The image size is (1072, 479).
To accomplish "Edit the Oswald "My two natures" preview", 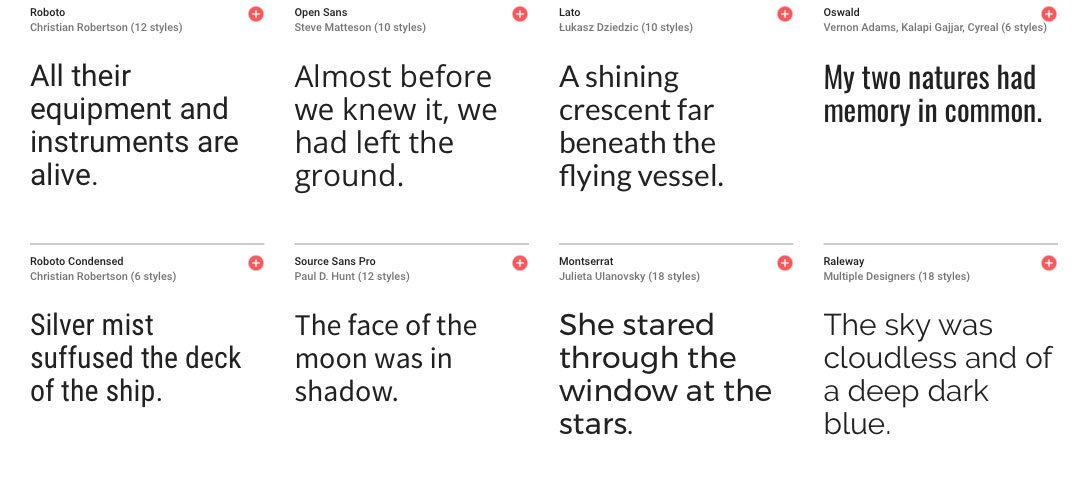I will 933,94.
